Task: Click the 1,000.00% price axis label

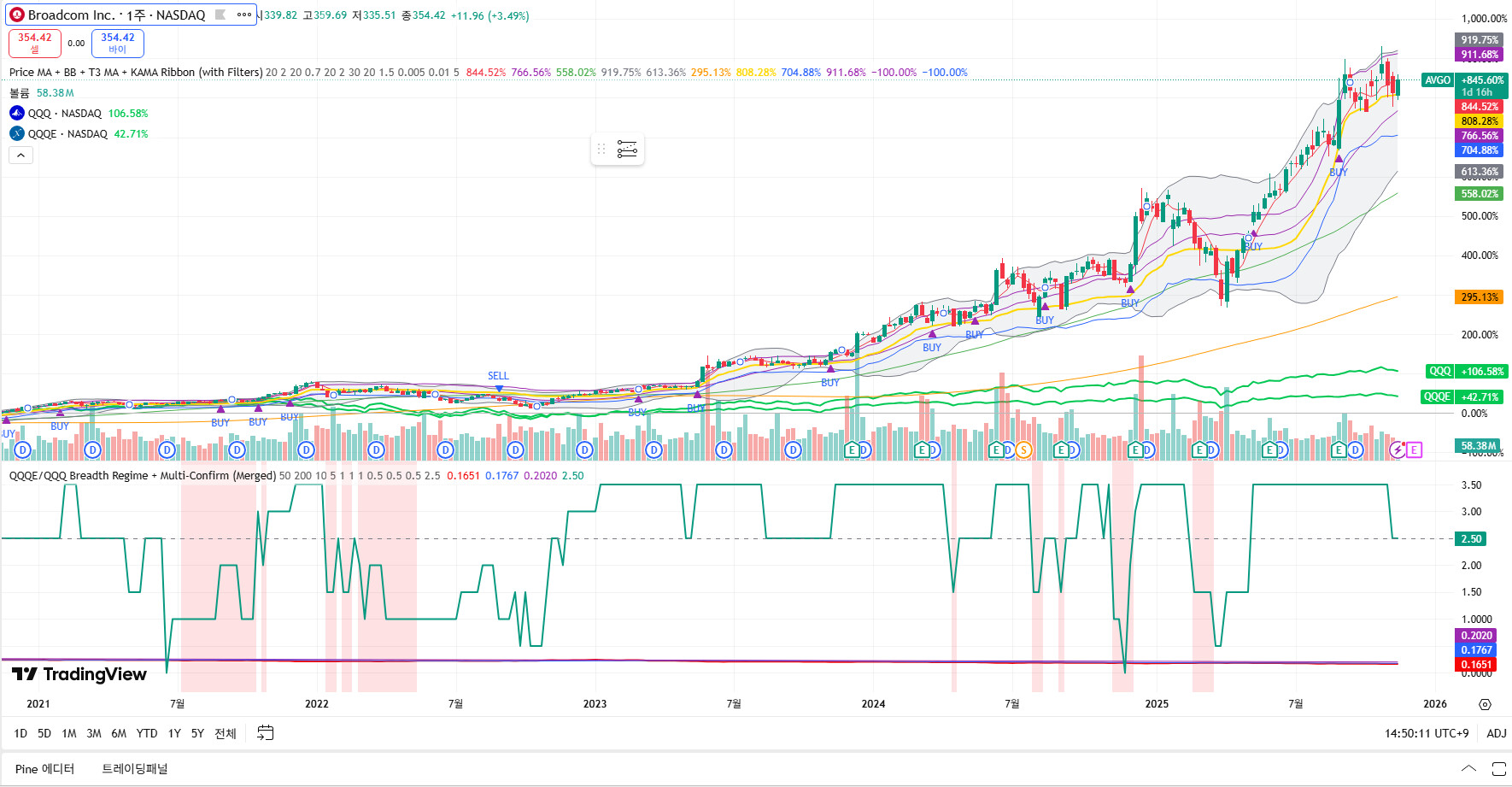Action: [x=1484, y=19]
